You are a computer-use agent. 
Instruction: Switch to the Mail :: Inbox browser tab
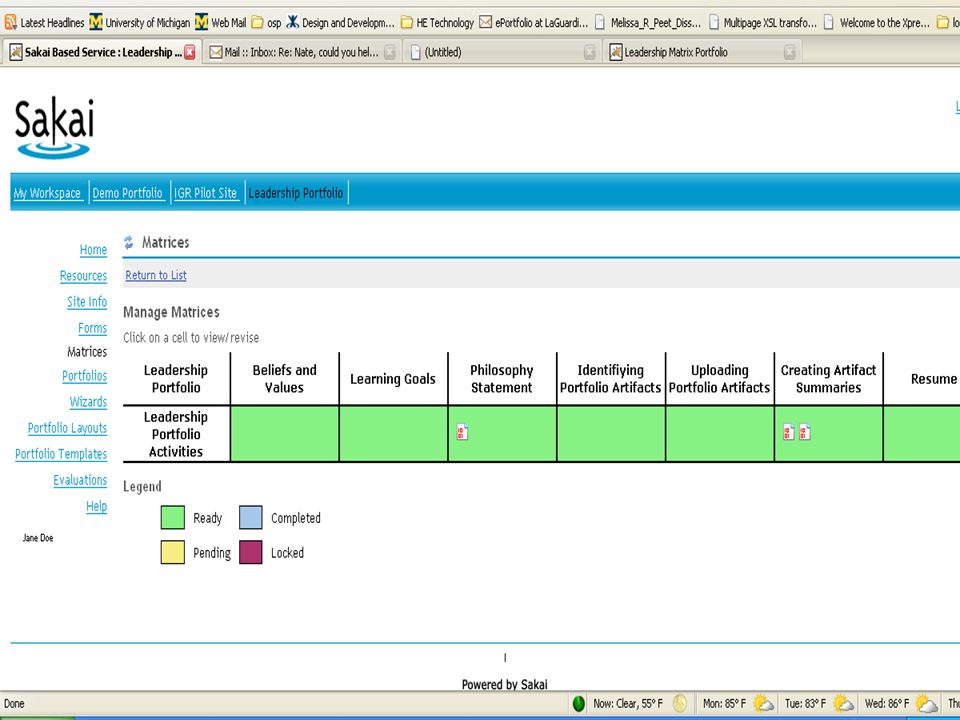click(301, 52)
